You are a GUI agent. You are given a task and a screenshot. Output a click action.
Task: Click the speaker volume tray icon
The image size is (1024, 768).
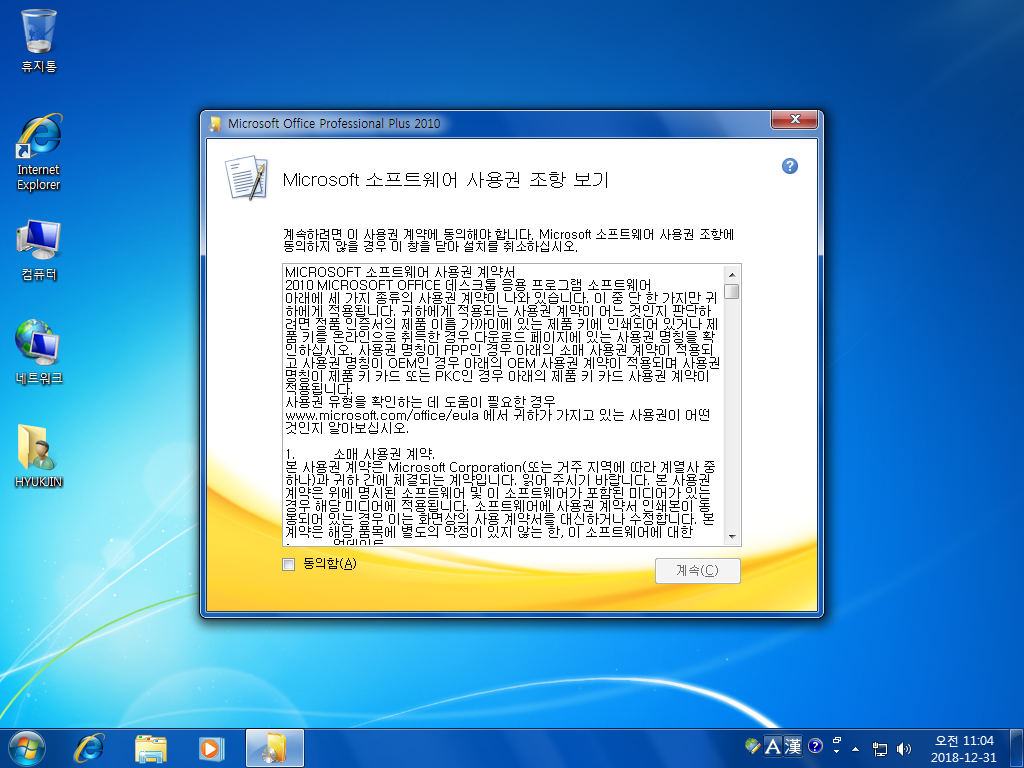tap(904, 748)
